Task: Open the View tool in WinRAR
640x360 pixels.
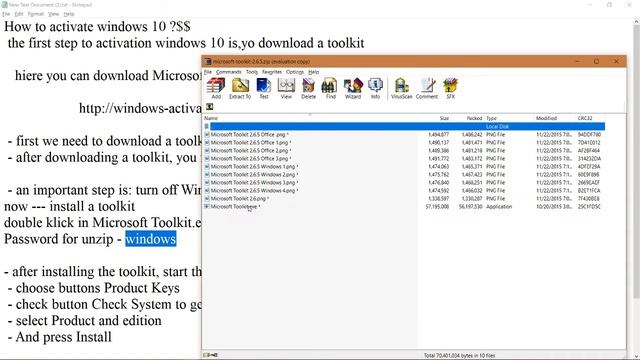Action: click(286, 89)
